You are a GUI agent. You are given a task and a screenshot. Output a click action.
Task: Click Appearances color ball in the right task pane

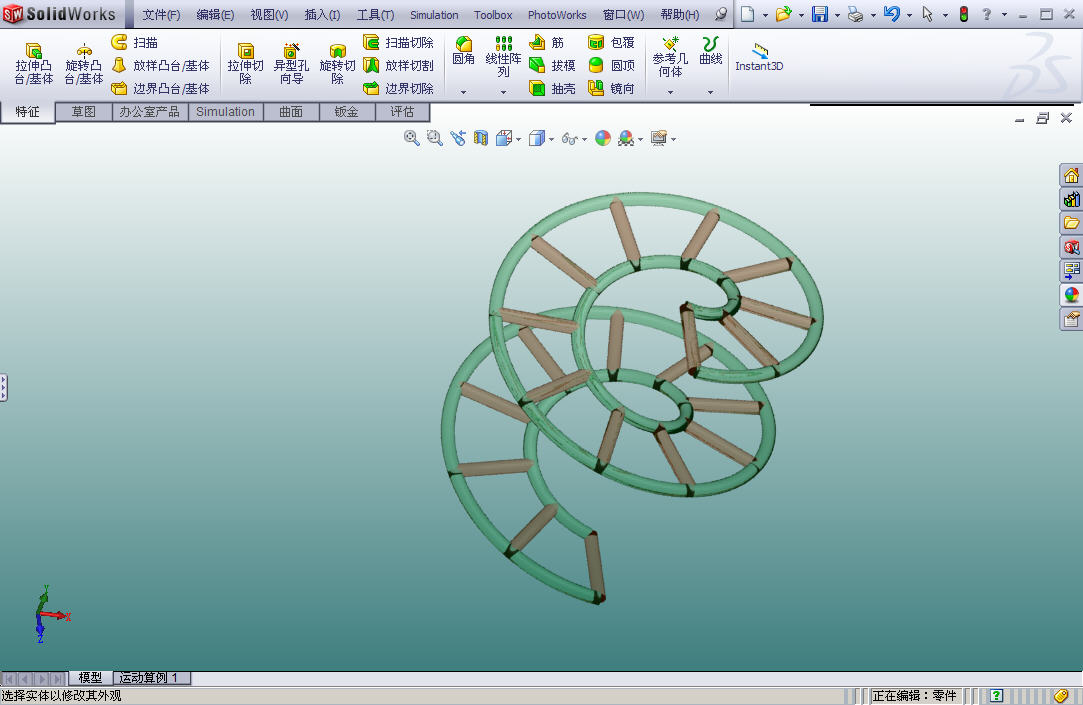click(x=1071, y=295)
